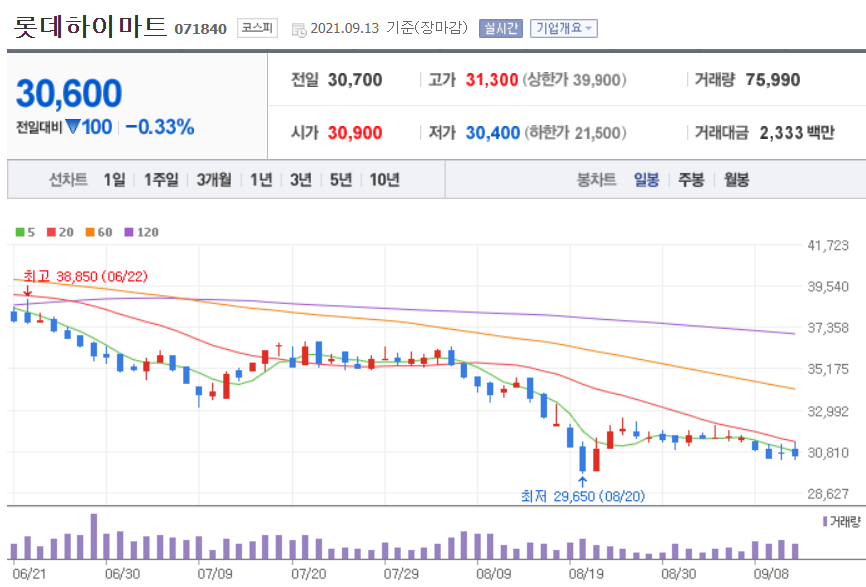
Task: Select the 3년 line chart tab
Action: [301, 179]
